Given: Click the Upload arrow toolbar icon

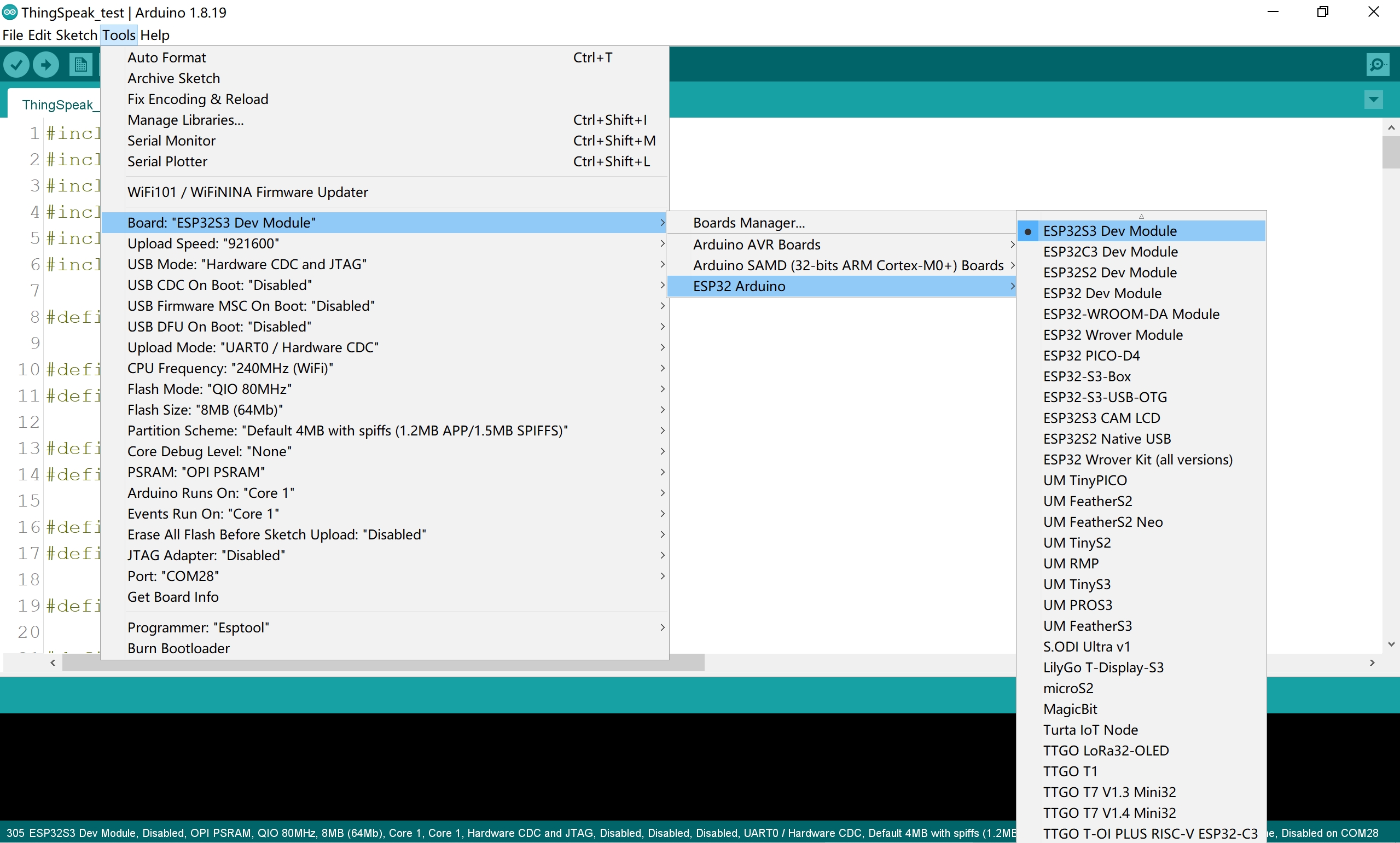Looking at the screenshot, I should pyautogui.click(x=46, y=64).
